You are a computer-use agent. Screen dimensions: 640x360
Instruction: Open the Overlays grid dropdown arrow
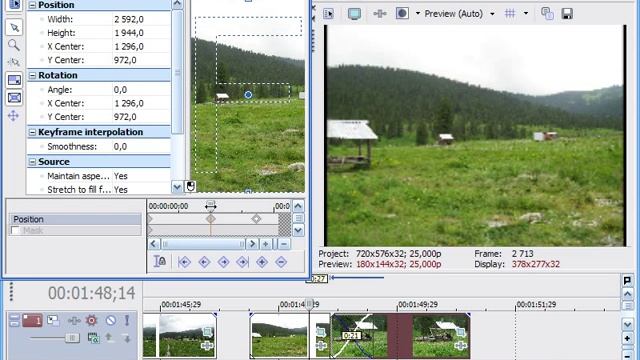(526, 14)
